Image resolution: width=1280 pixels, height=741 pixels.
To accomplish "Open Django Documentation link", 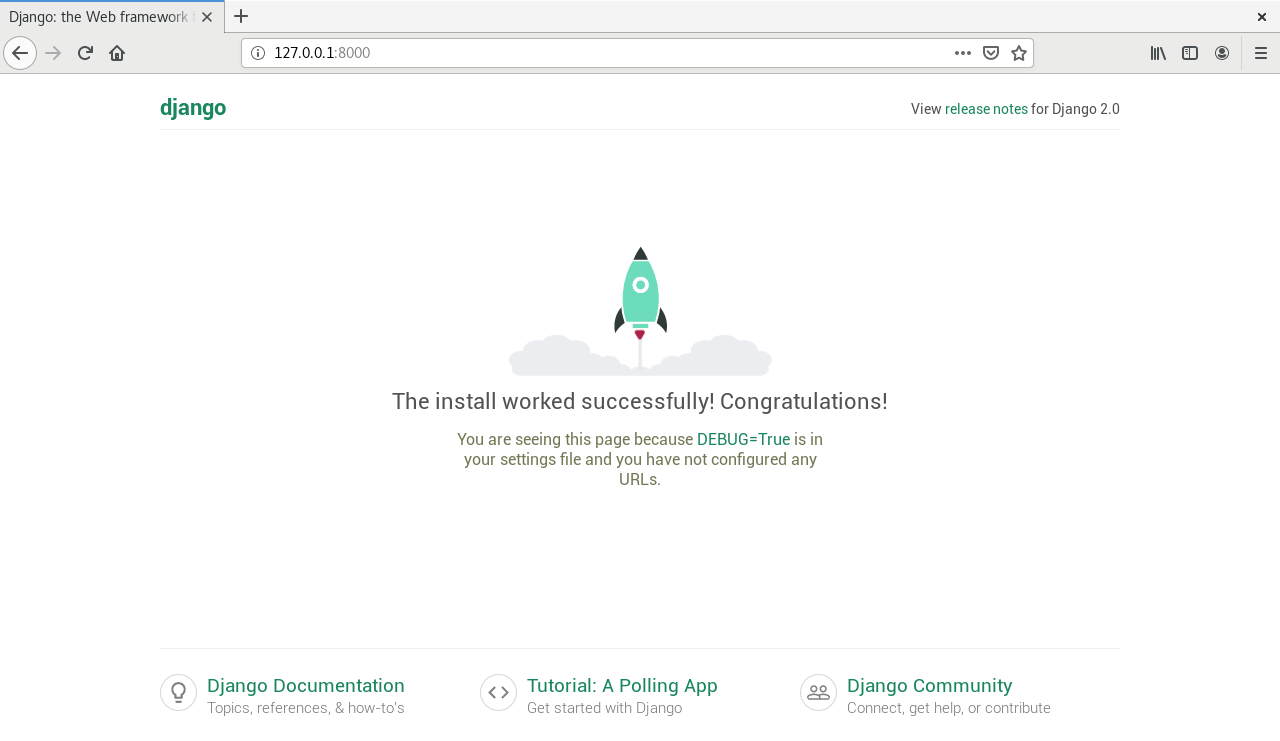I will (x=306, y=686).
